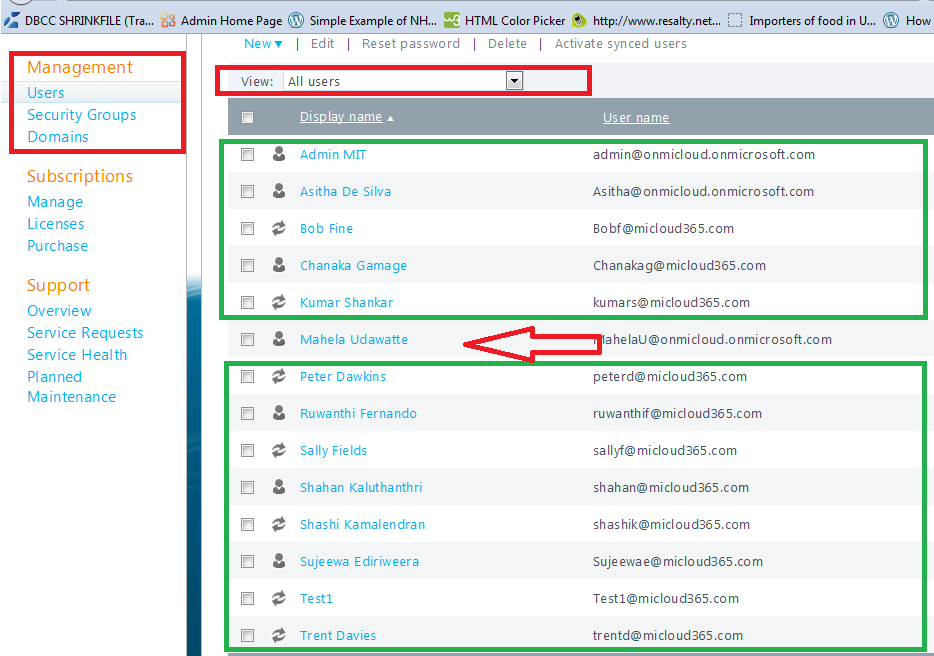The height and width of the screenshot is (656, 934).
Task: Click Delete in the toolbar
Action: [x=507, y=43]
